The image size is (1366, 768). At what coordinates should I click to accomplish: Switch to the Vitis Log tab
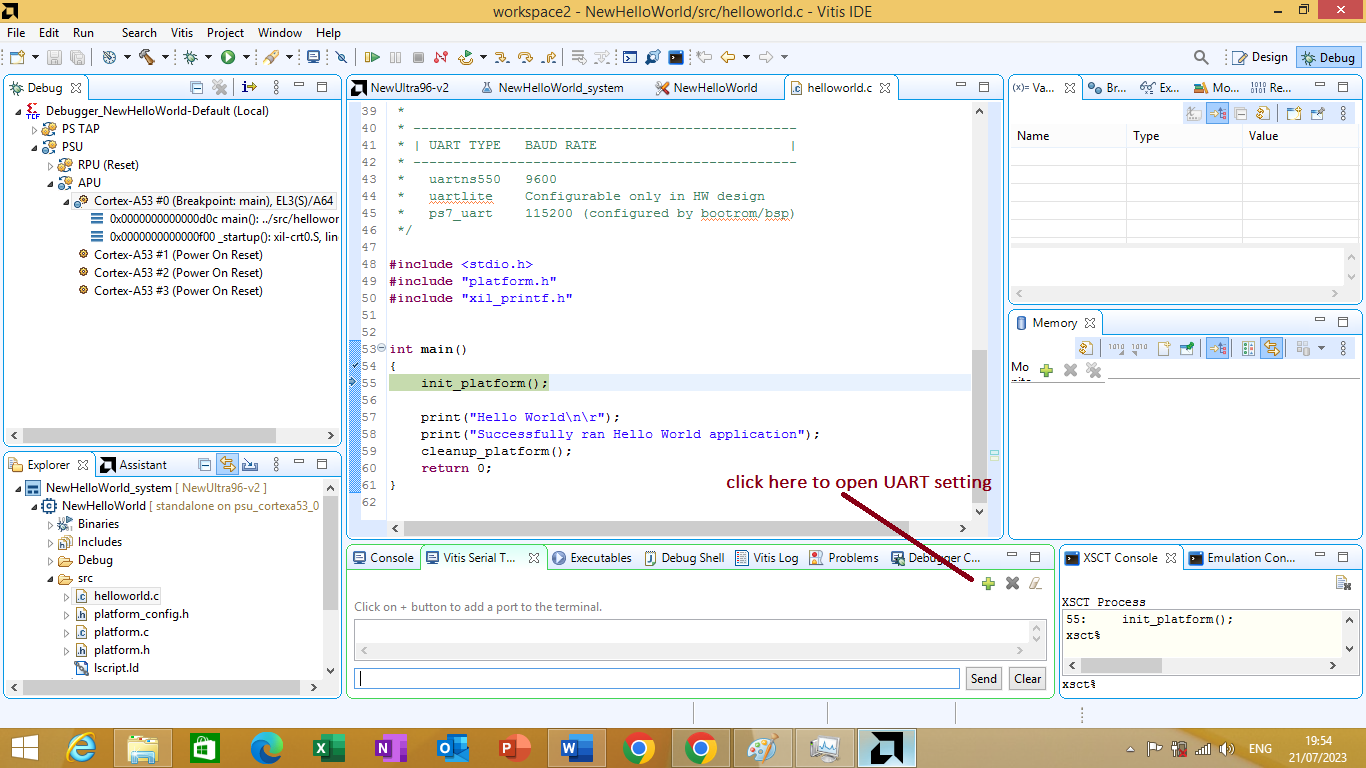[x=767, y=558]
